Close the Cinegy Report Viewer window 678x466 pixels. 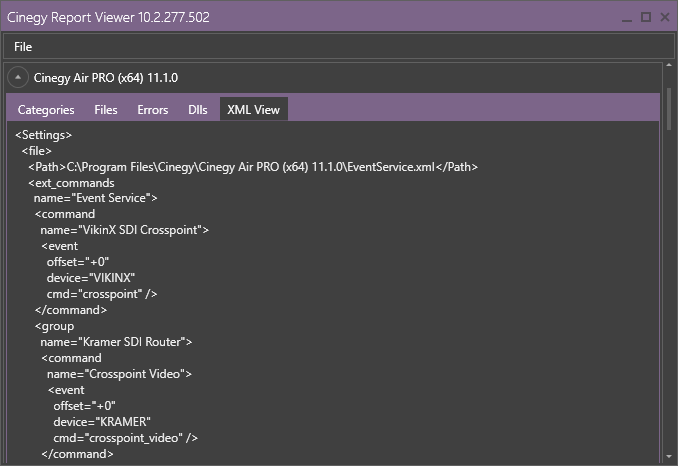pyautogui.click(x=665, y=17)
